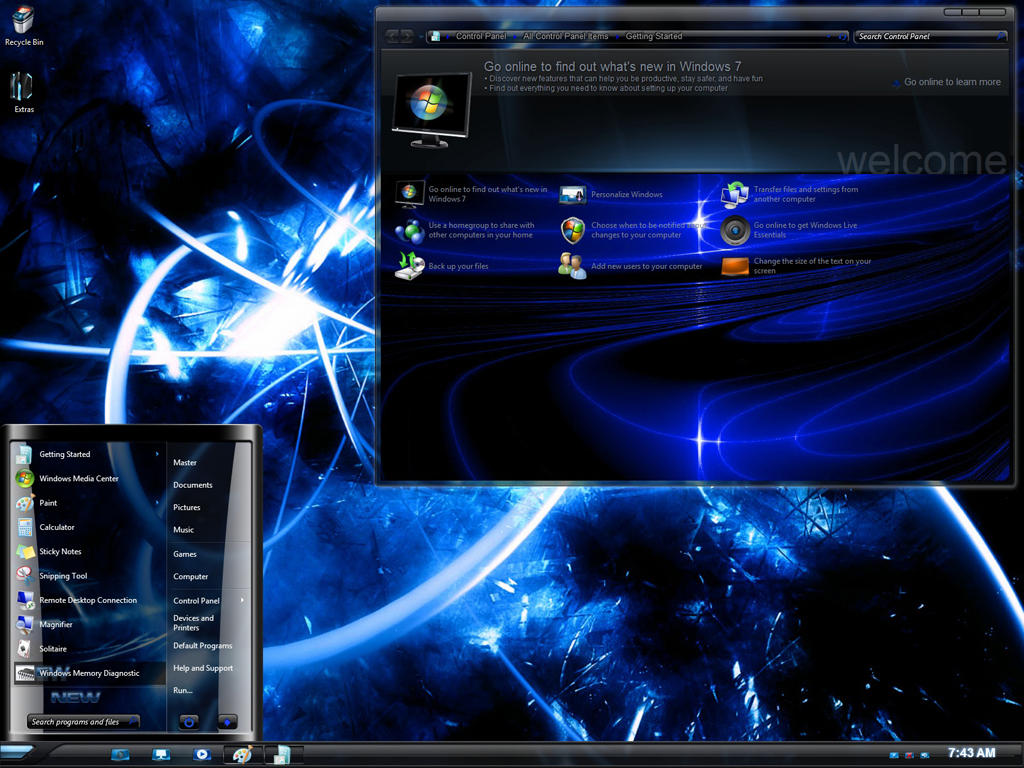Click the volume tray icon
1024x768 pixels.
925,755
